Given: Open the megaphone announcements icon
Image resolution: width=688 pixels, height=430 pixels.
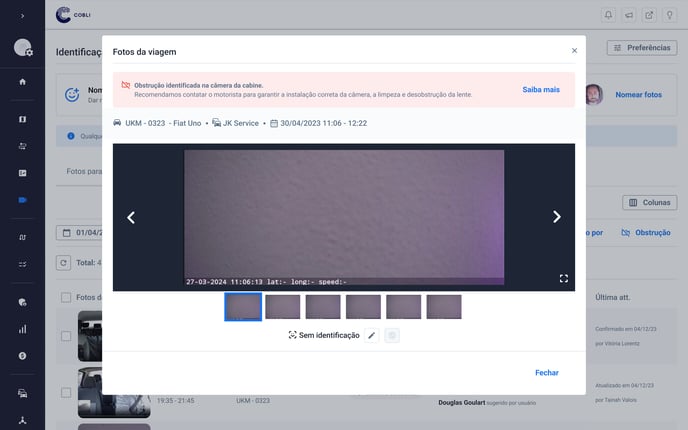Looking at the screenshot, I should tap(629, 15).
